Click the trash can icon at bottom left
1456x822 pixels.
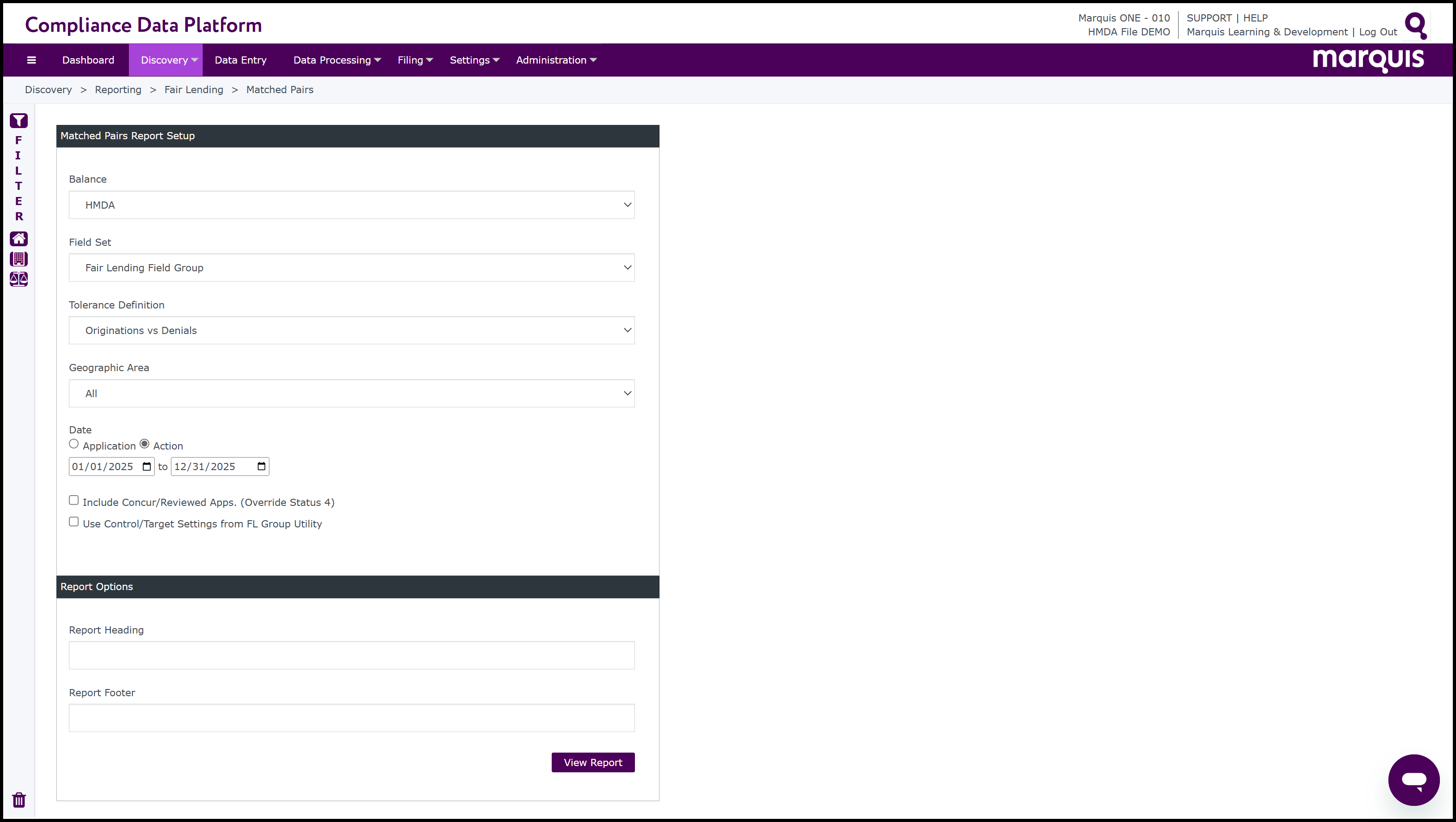click(19, 799)
